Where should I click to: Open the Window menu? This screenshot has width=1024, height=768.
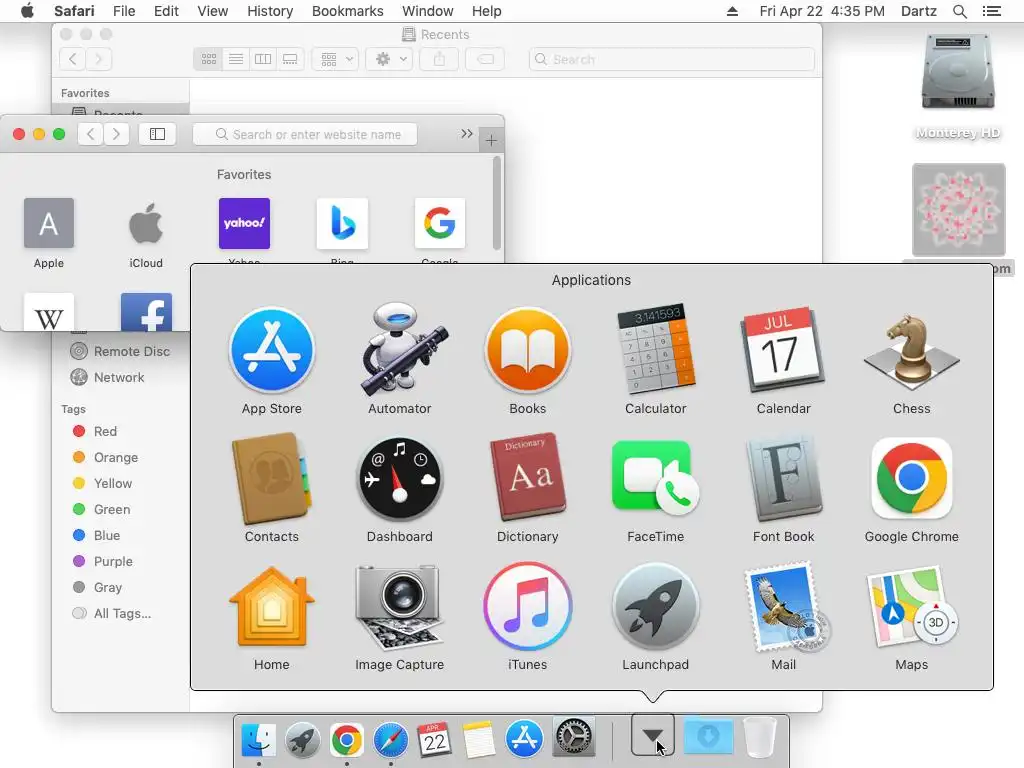(x=428, y=11)
